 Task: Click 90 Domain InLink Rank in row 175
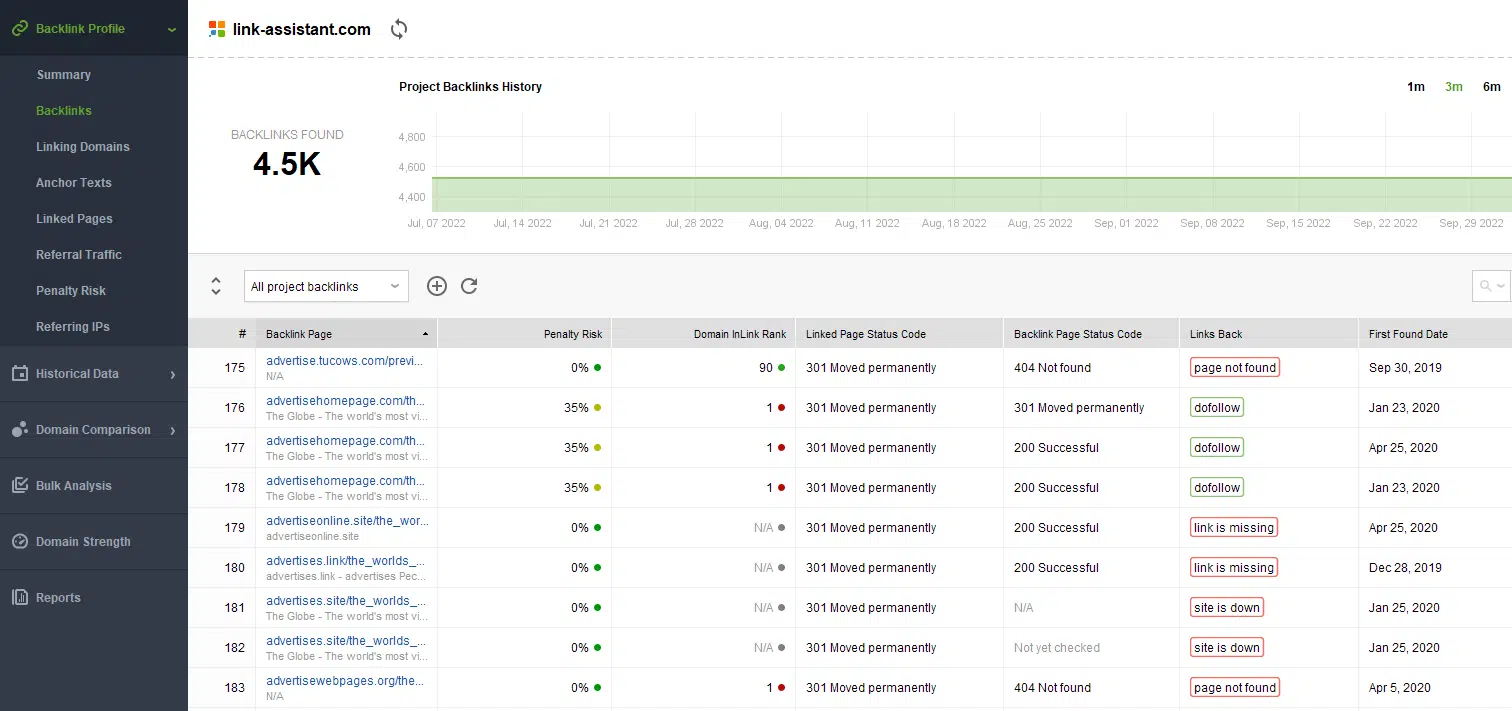[765, 368]
